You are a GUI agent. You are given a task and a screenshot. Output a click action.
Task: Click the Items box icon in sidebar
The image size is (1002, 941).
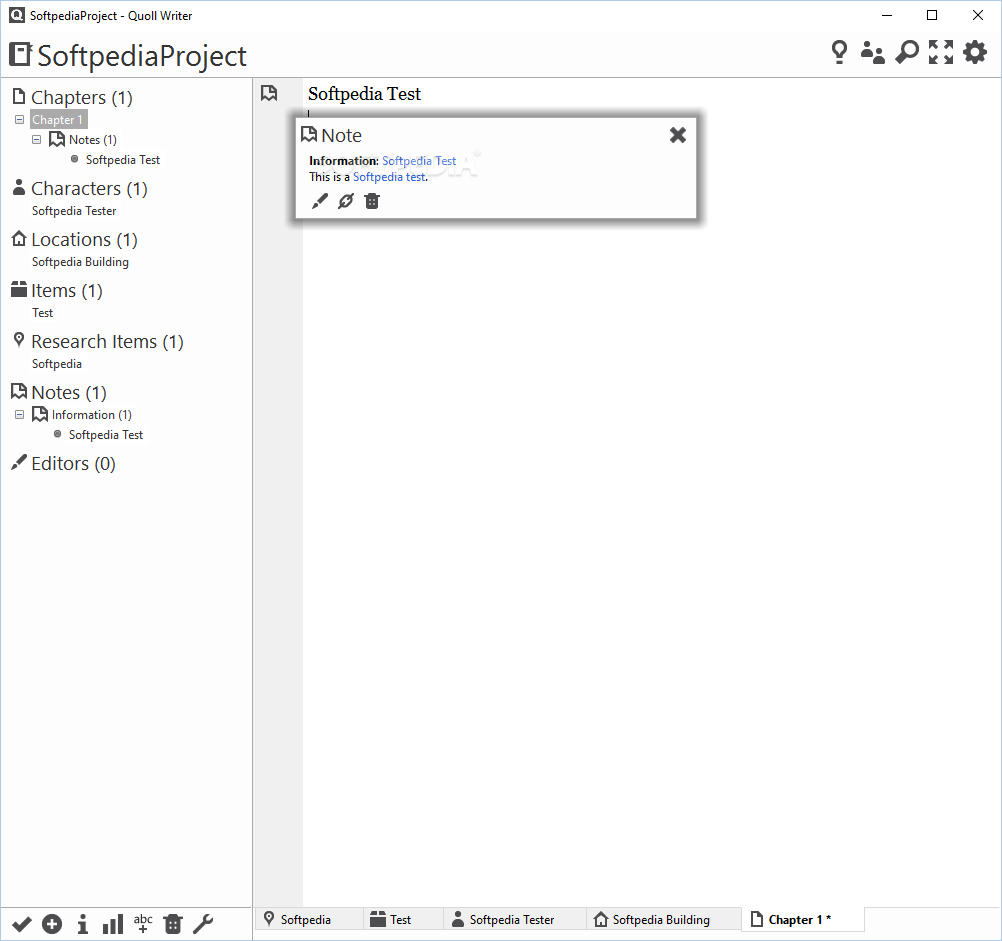coord(19,289)
